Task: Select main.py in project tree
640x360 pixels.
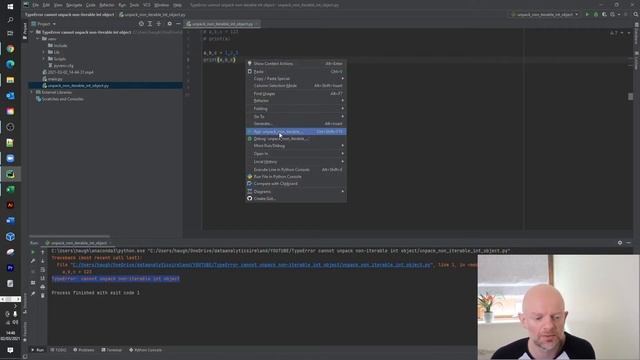Action: click(x=52, y=79)
